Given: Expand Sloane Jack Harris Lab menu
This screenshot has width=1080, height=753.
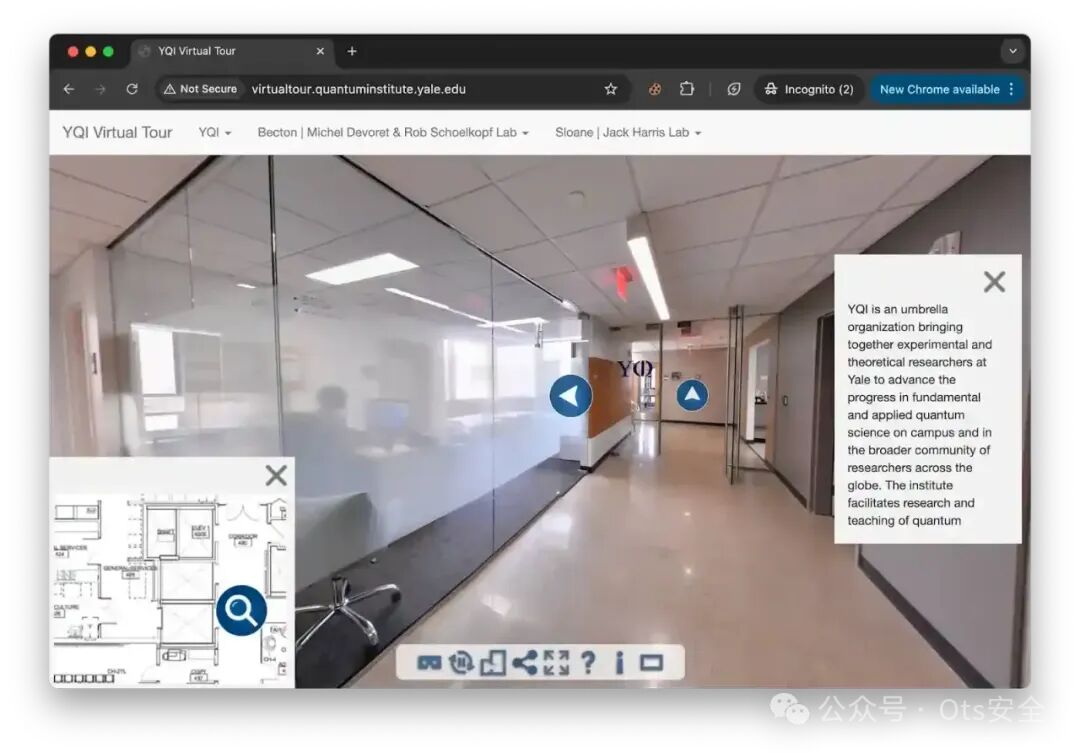Looking at the screenshot, I should click(x=628, y=132).
